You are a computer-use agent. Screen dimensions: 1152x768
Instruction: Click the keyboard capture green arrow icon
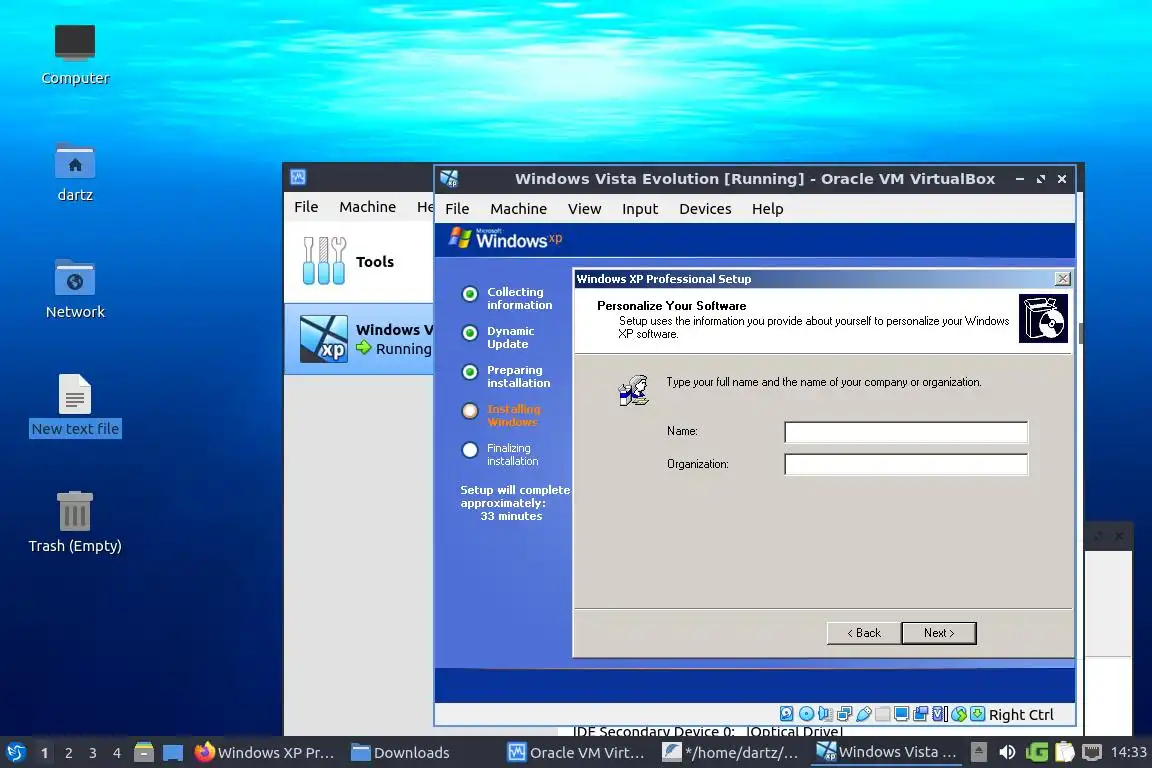tap(978, 714)
